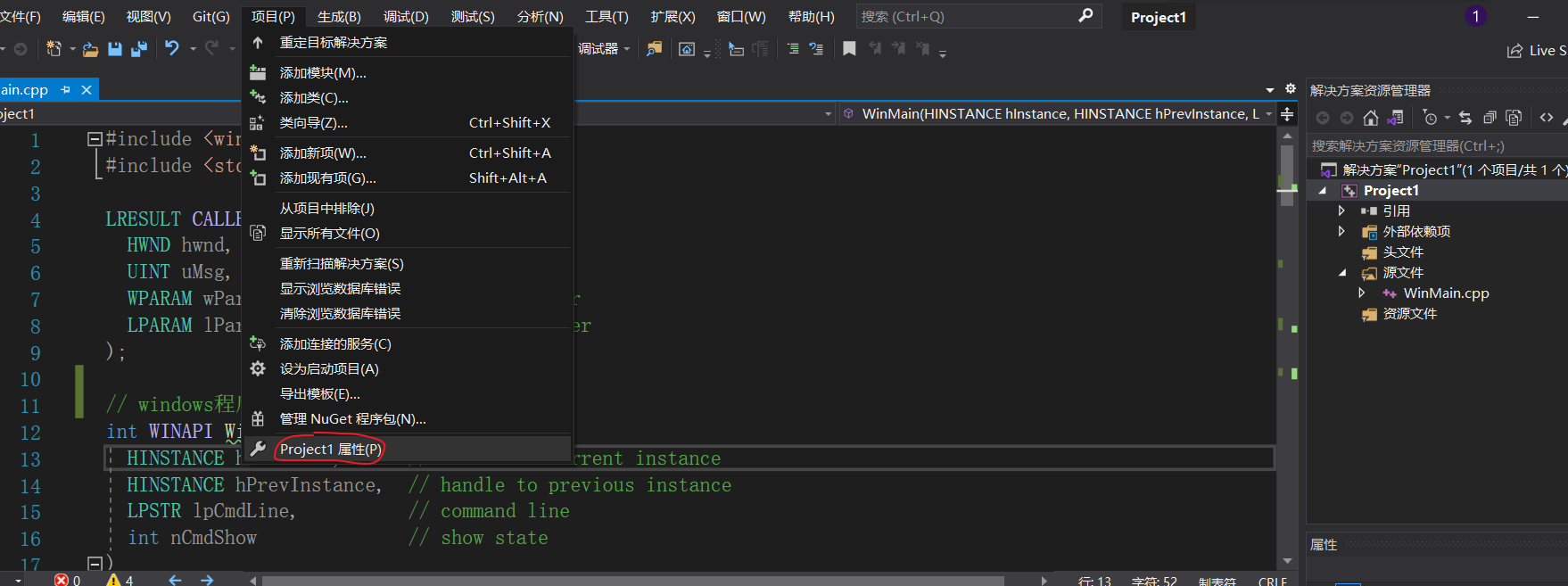Click the notification badge showing 1
This screenshot has width=1568, height=586.
(1476, 16)
